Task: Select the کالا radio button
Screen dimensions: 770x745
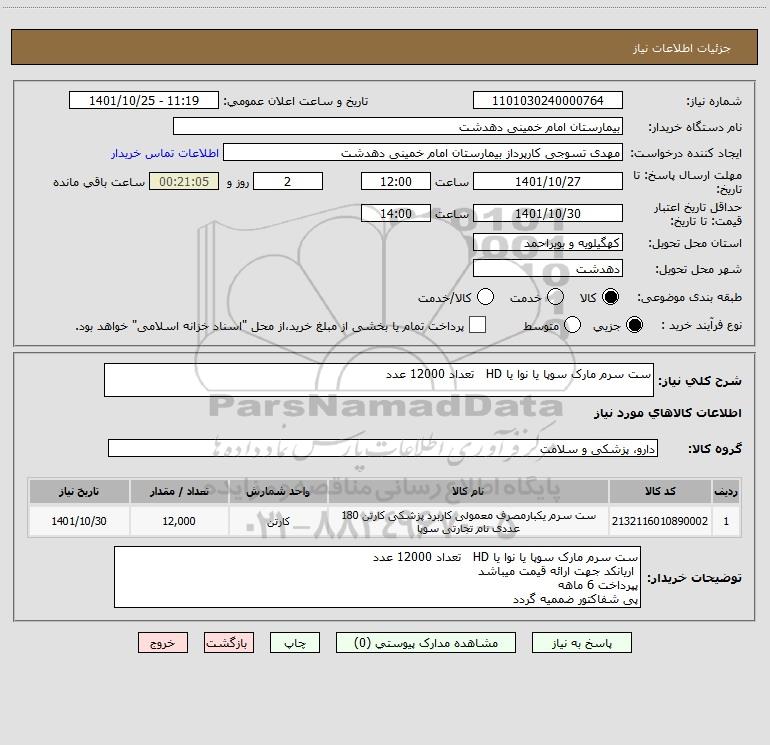Action: point(610,297)
